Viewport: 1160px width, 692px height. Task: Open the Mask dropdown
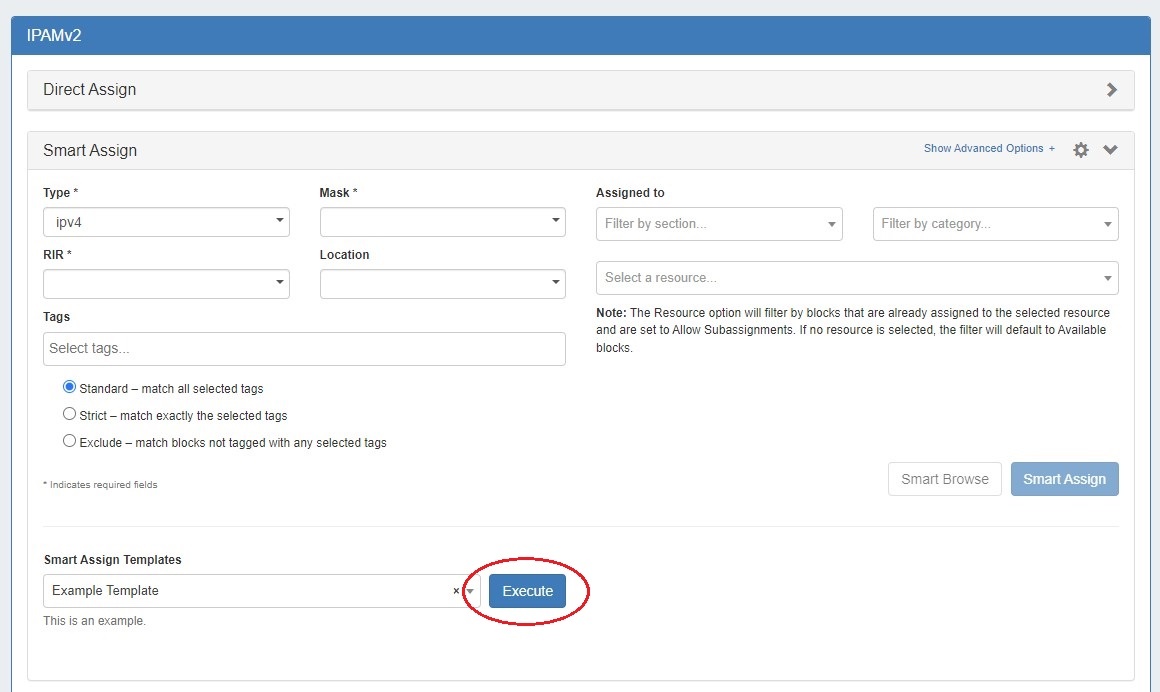pyautogui.click(x=442, y=222)
